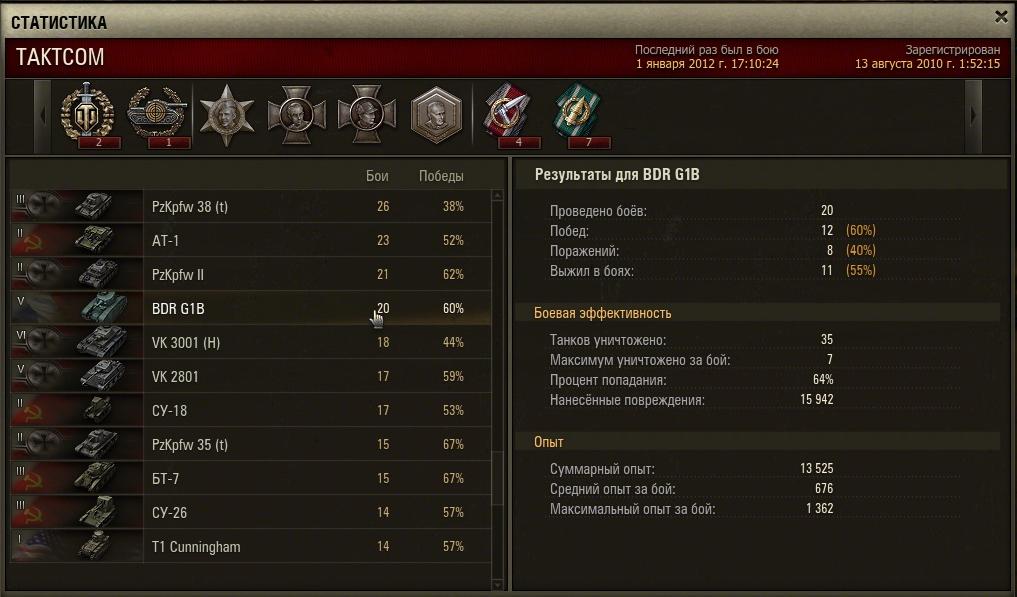Show the previous medals with the left arrow
Screen dimensions: 1017x597
pos(43,116)
